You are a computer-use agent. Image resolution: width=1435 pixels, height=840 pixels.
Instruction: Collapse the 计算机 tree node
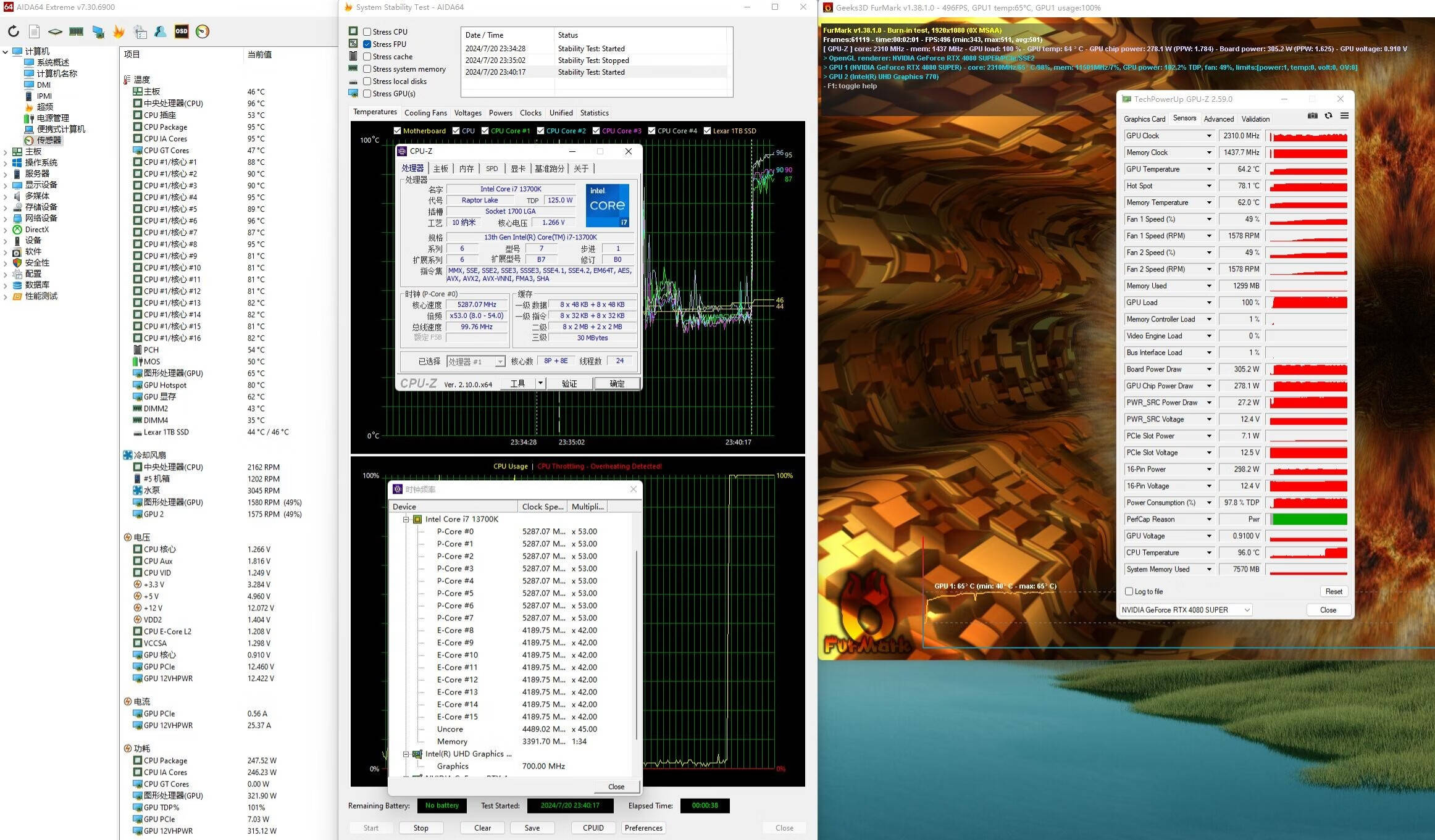[6, 51]
